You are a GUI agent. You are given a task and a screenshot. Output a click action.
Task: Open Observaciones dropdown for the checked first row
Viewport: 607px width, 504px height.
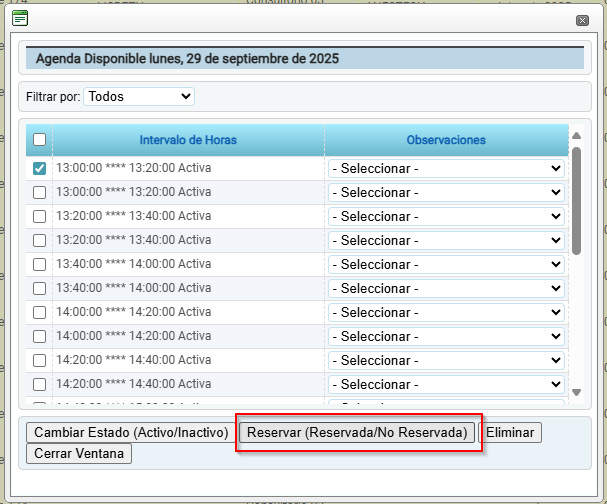tap(446, 168)
